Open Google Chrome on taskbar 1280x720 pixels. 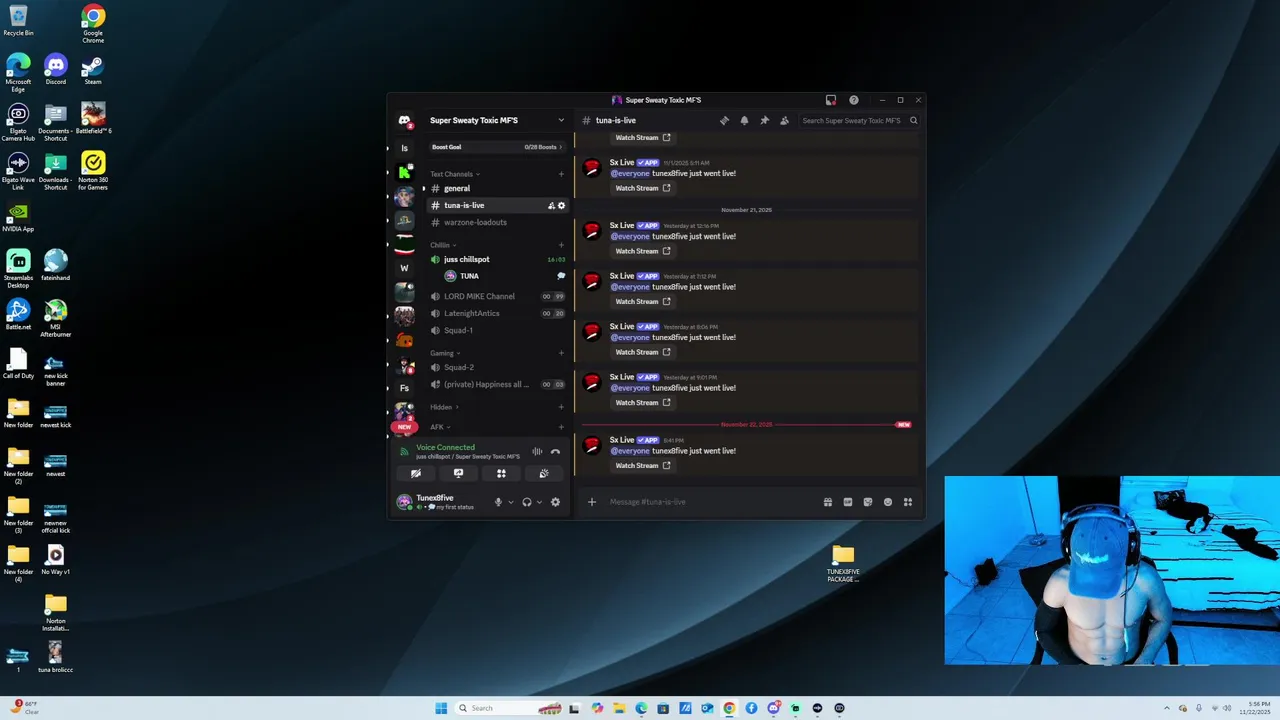click(x=729, y=708)
